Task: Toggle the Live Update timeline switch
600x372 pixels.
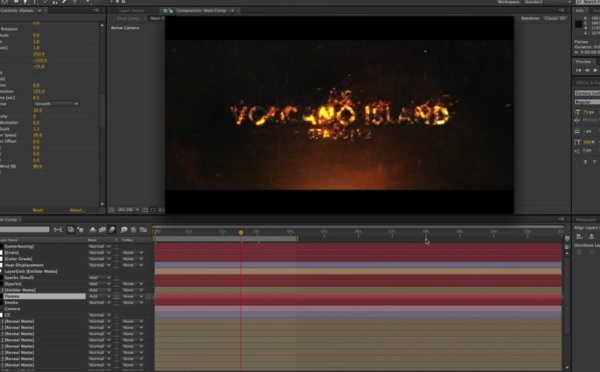Action: coord(71,230)
